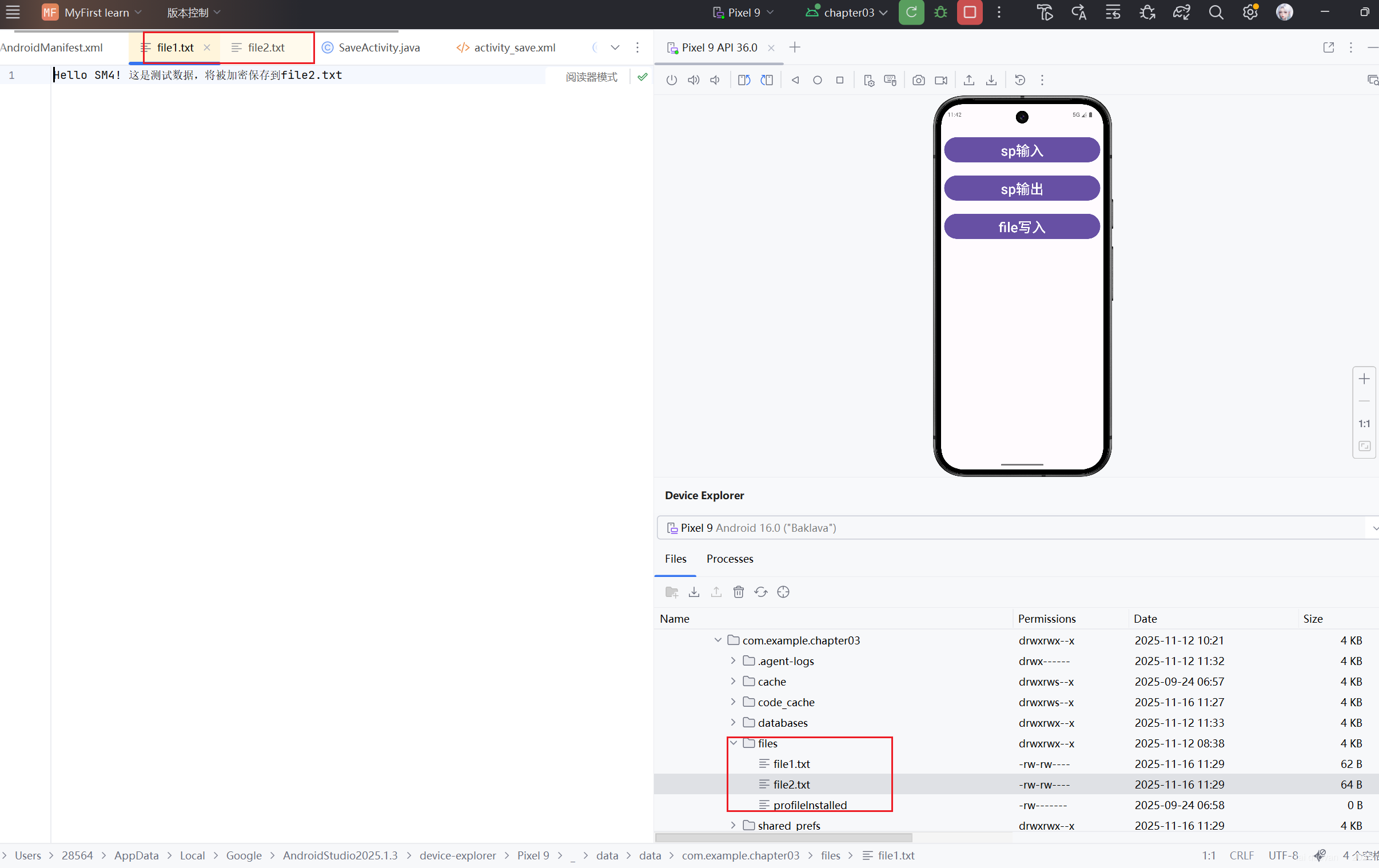Image resolution: width=1379 pixels, height=868 pixels.
Task: Tap the file写入 button on emulator
Action: click(1021, 227)
